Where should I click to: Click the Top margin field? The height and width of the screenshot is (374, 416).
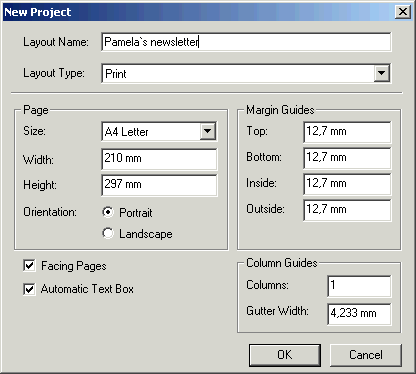(x=347, y=132)
